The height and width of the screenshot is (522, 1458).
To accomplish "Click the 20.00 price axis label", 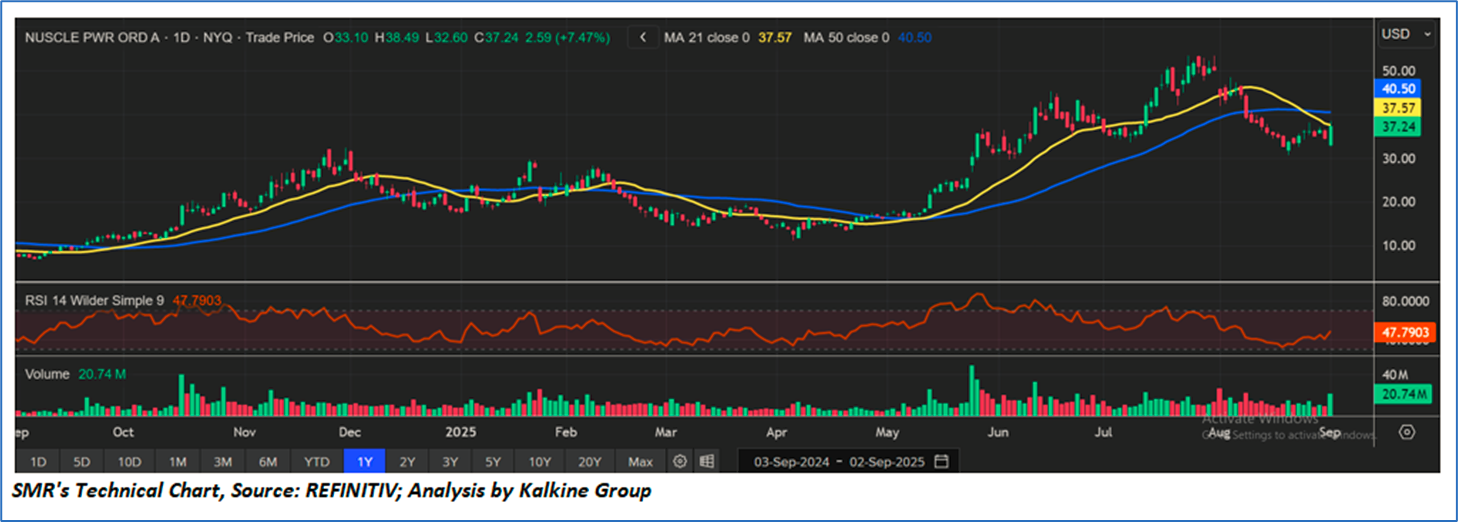I will tap(1399, 201).
